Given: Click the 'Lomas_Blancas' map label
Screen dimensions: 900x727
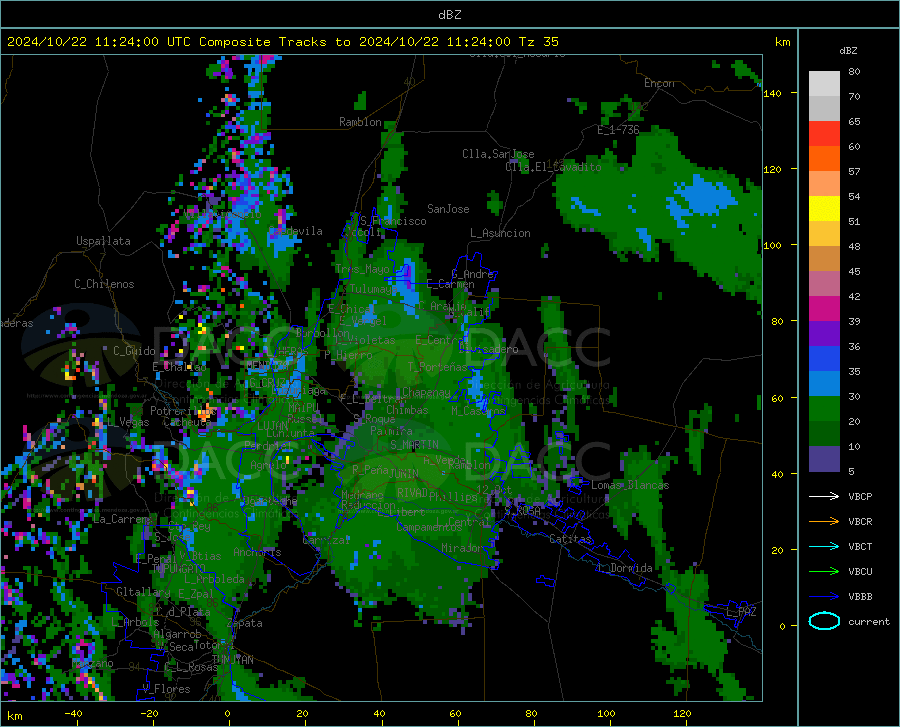Looking at the screenshot, I should (x=630, y=485).
